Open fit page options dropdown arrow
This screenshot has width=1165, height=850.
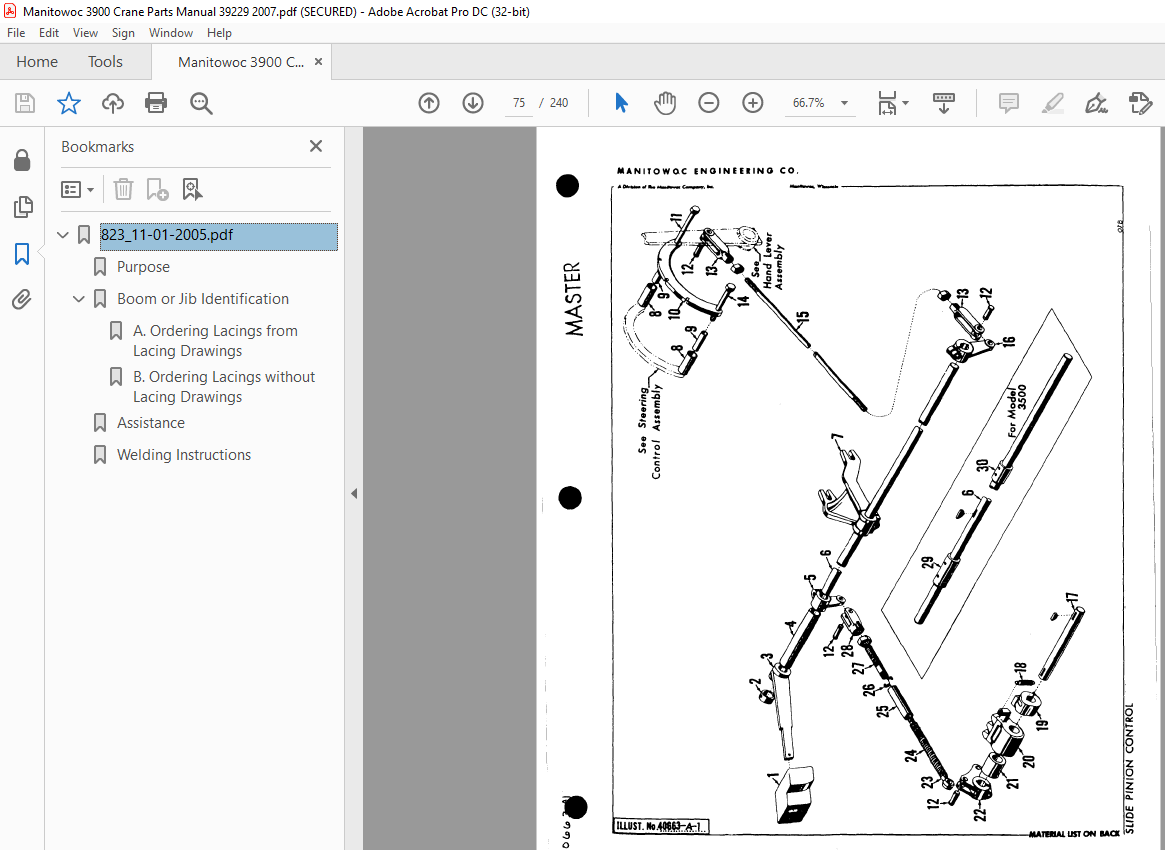905,103
